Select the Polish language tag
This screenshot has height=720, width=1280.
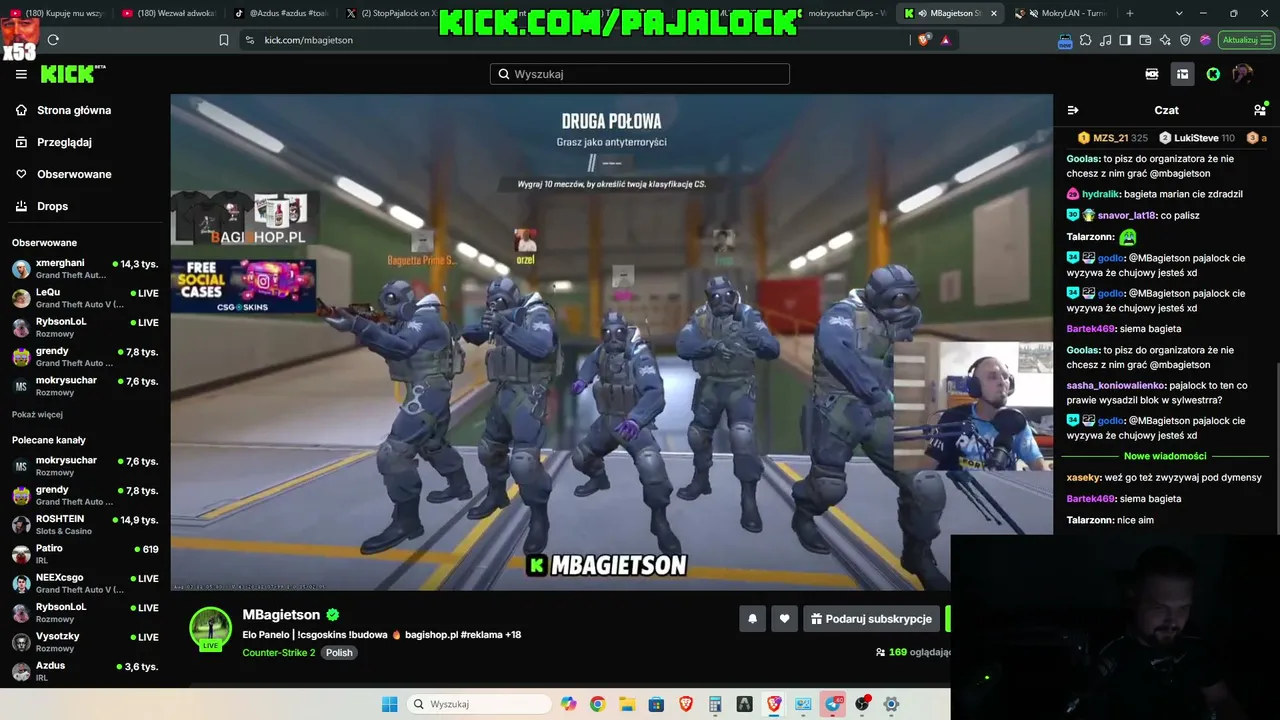click(x=339, y=653)
